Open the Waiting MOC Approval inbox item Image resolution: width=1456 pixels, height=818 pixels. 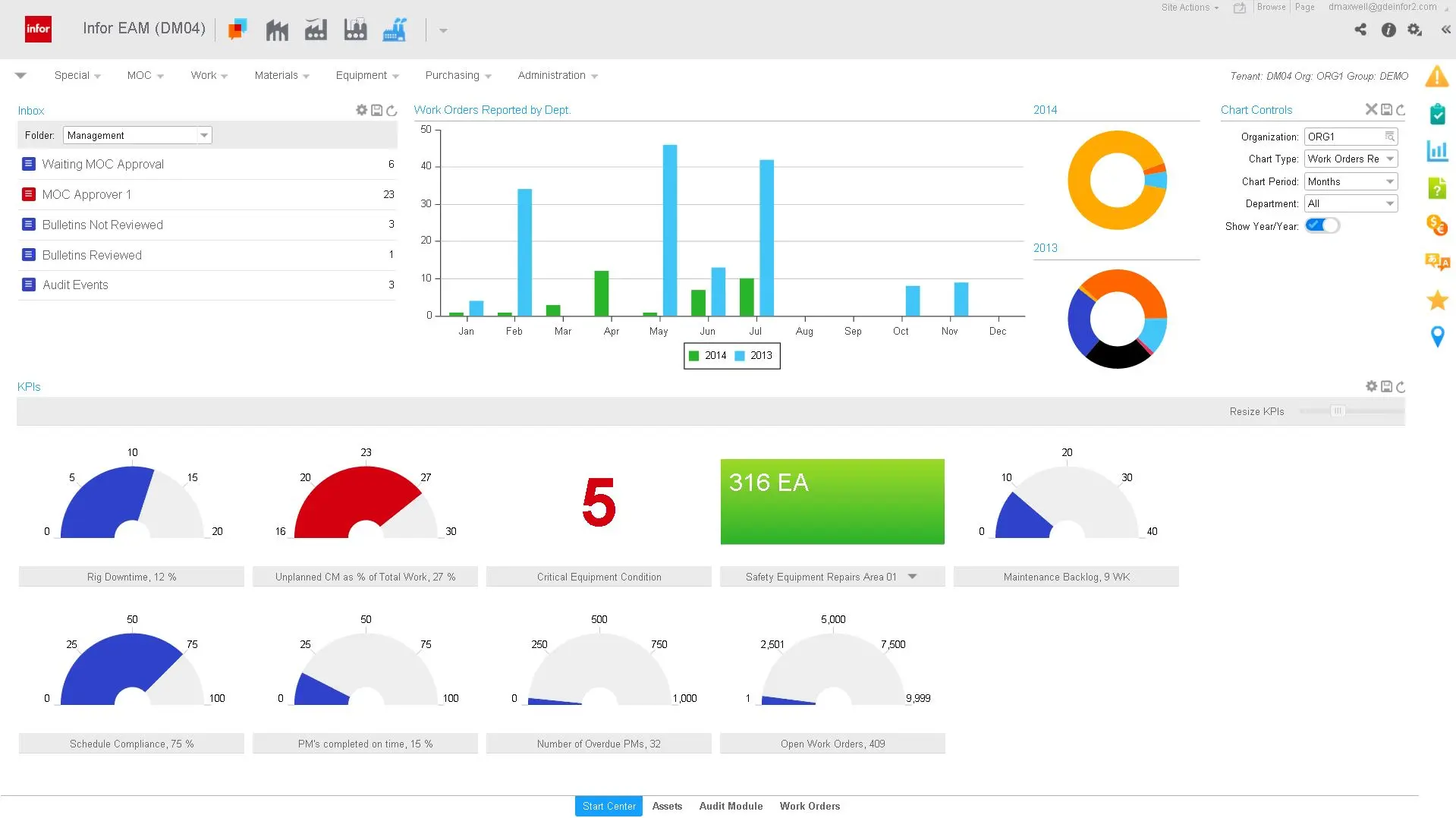104,164
